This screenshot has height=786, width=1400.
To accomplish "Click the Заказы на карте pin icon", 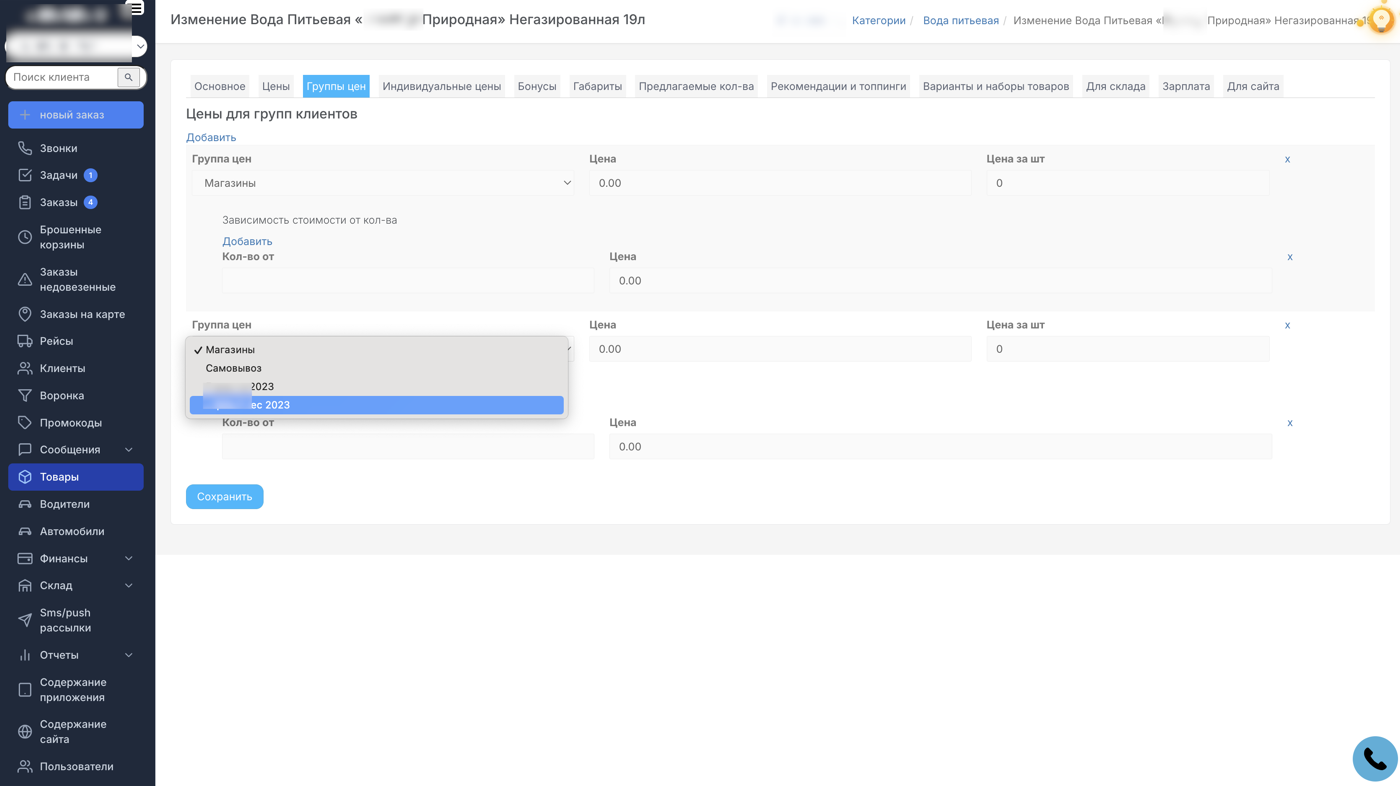I will 25,314.
